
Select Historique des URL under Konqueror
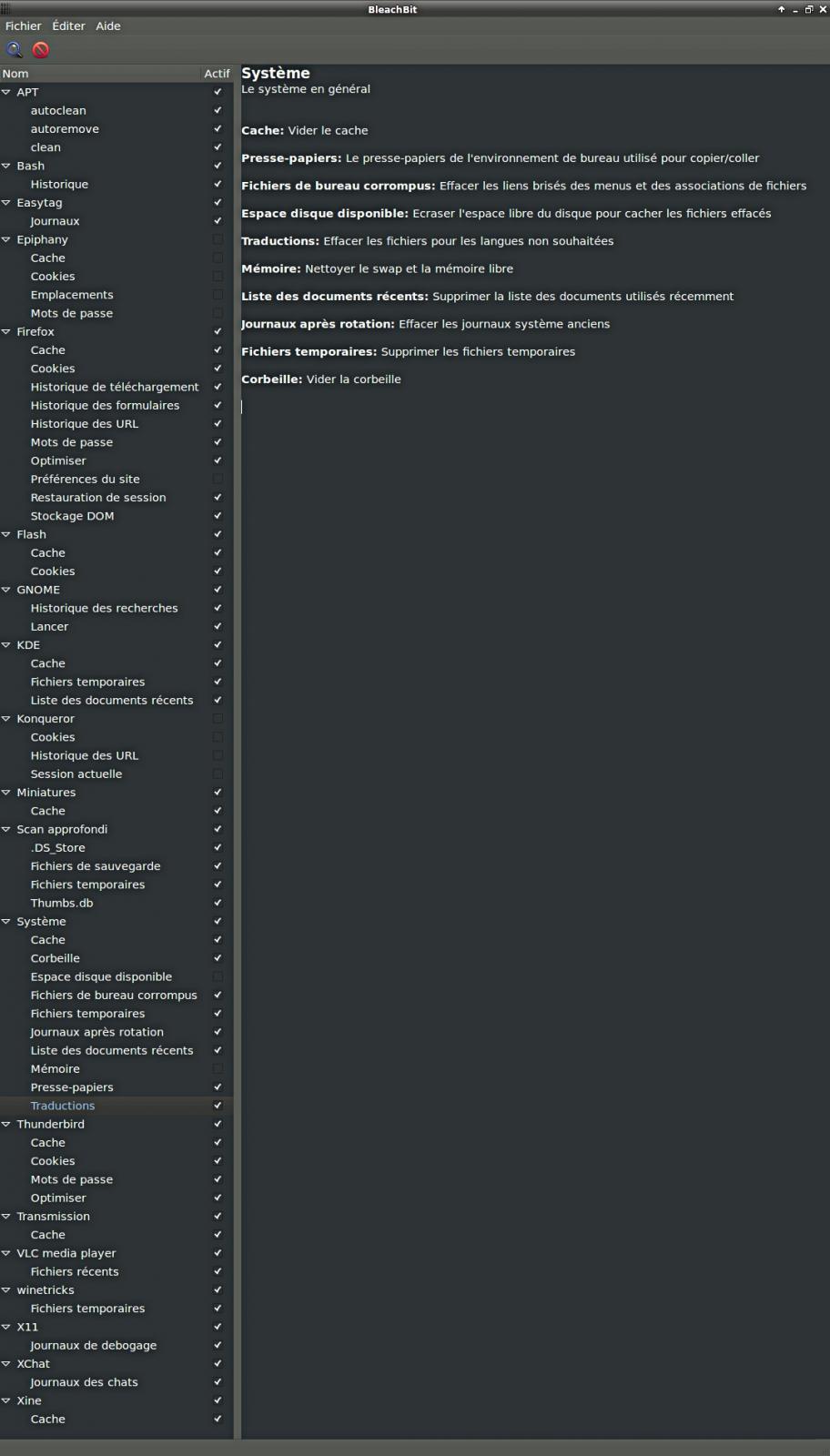tap(116, 755)
